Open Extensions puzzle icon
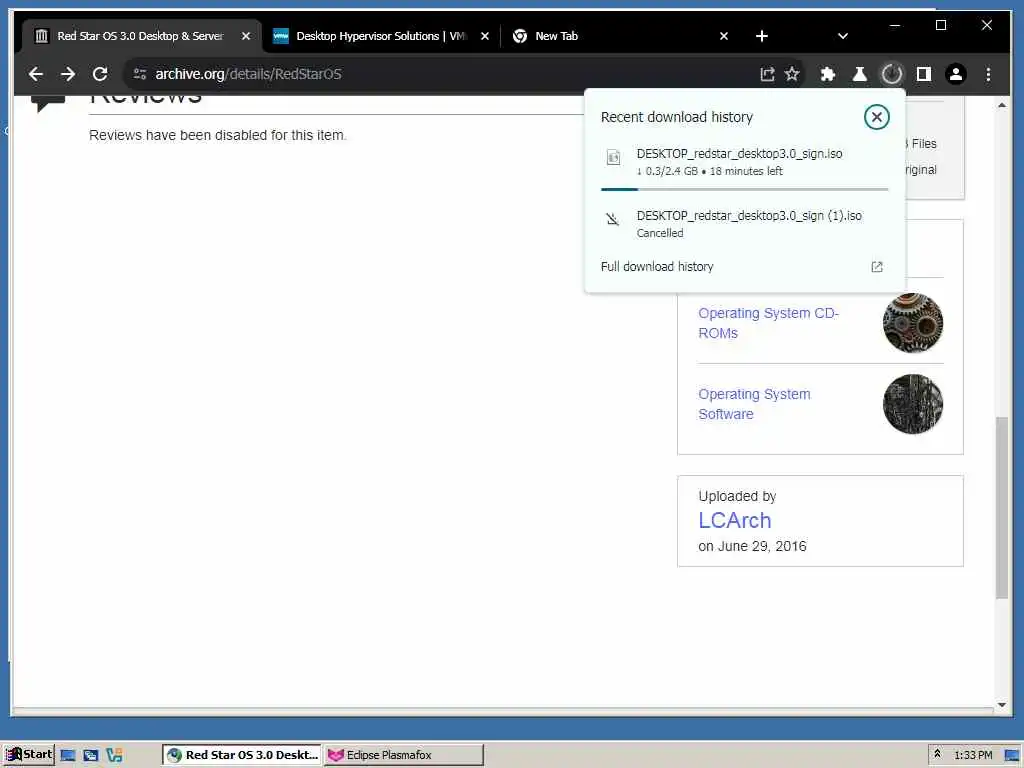1024x768 pixels. click(828, 74)
